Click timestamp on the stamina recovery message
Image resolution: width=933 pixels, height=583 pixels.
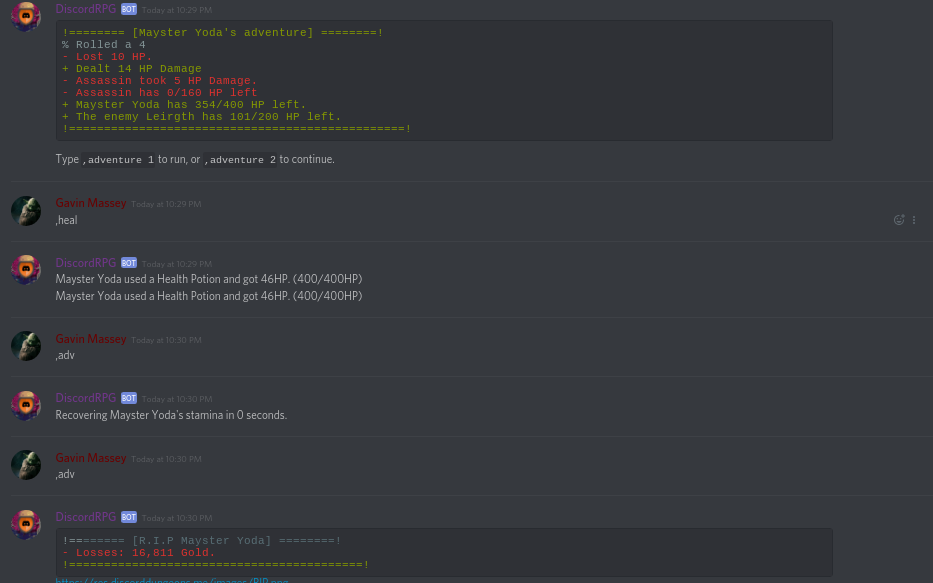(x=177, y=399)
